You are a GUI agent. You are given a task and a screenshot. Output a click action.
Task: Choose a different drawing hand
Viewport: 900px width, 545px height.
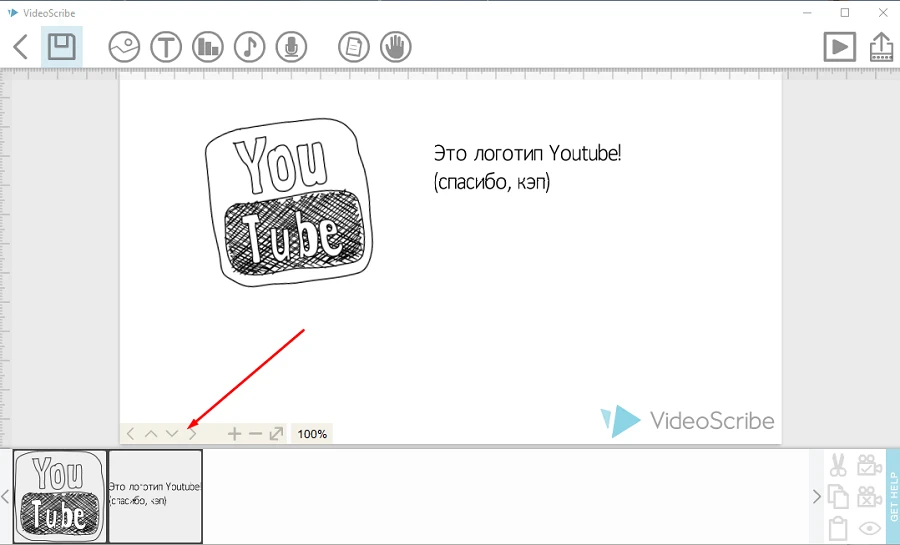click(x=395, y=46)
